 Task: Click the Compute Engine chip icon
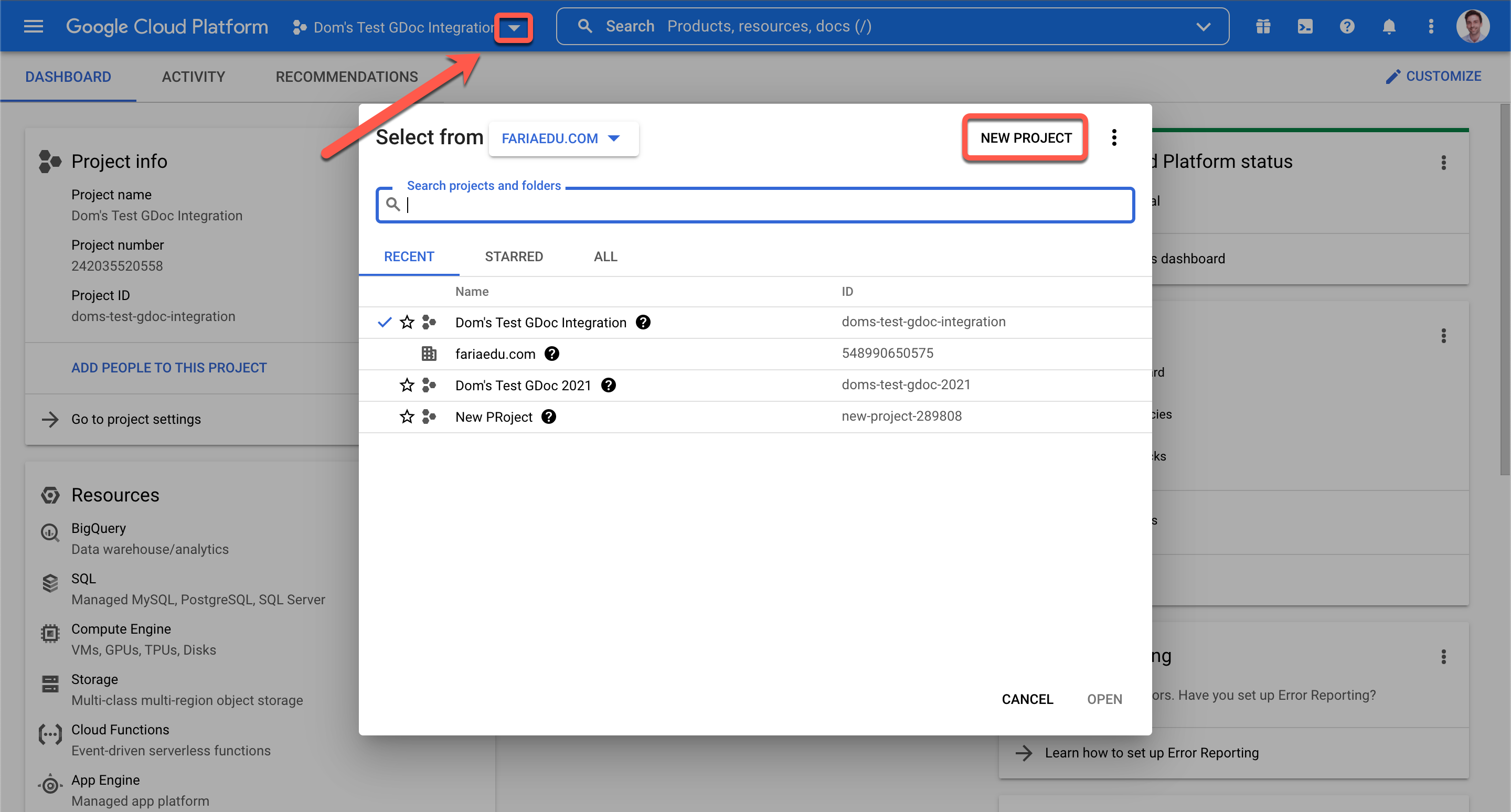[x=50, y=634]
